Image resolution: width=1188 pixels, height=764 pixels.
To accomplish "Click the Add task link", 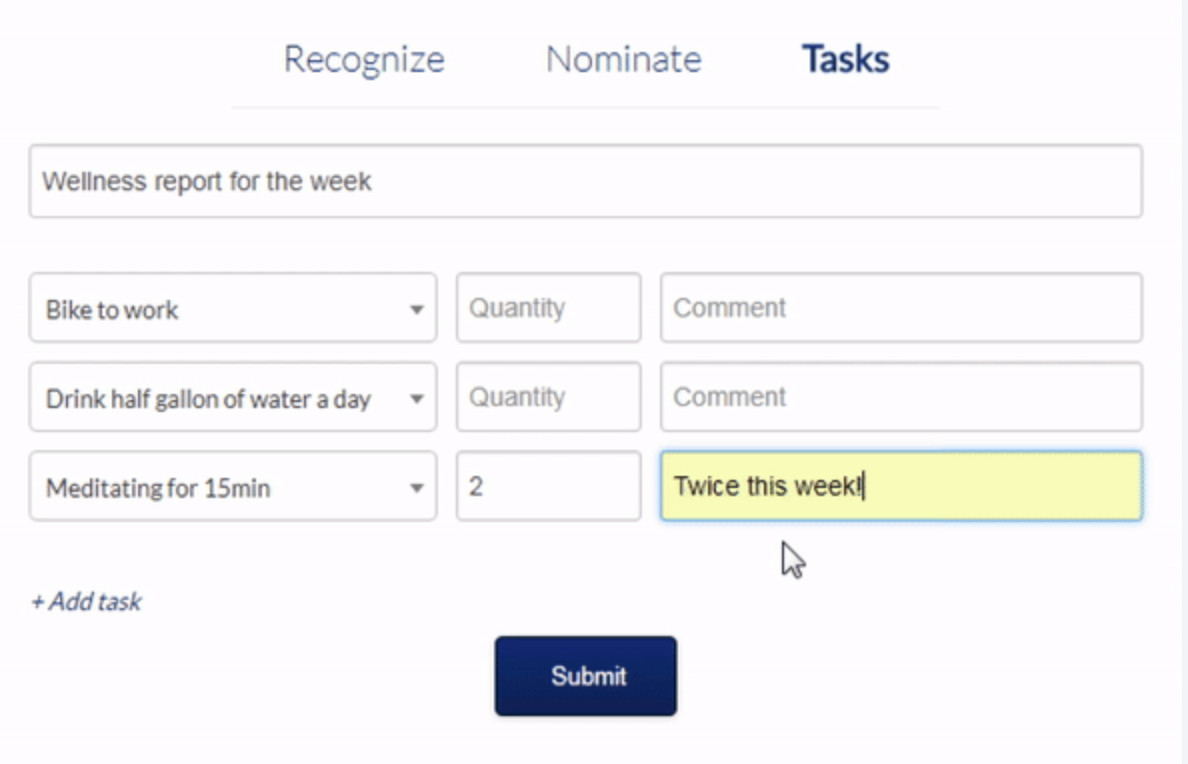I will tap(87, 602).
